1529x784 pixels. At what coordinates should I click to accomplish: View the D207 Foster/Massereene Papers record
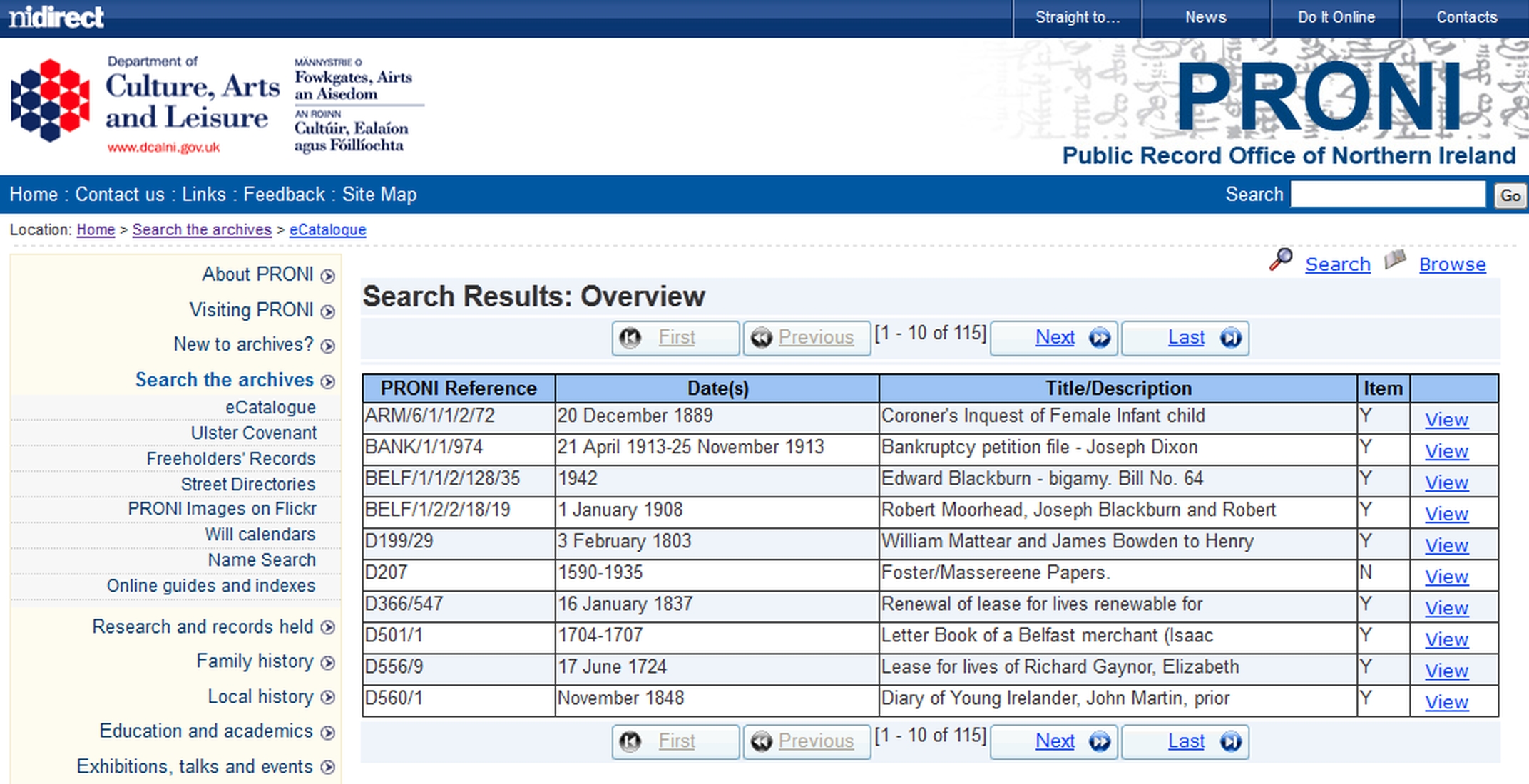point(1447,577)
